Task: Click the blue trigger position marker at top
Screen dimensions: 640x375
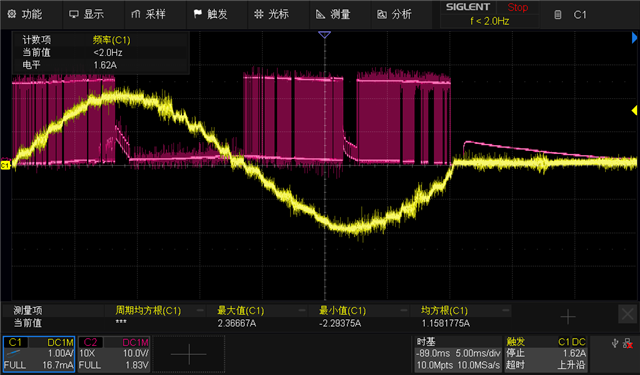Action: pyautogui.click(x=324, y=35)
